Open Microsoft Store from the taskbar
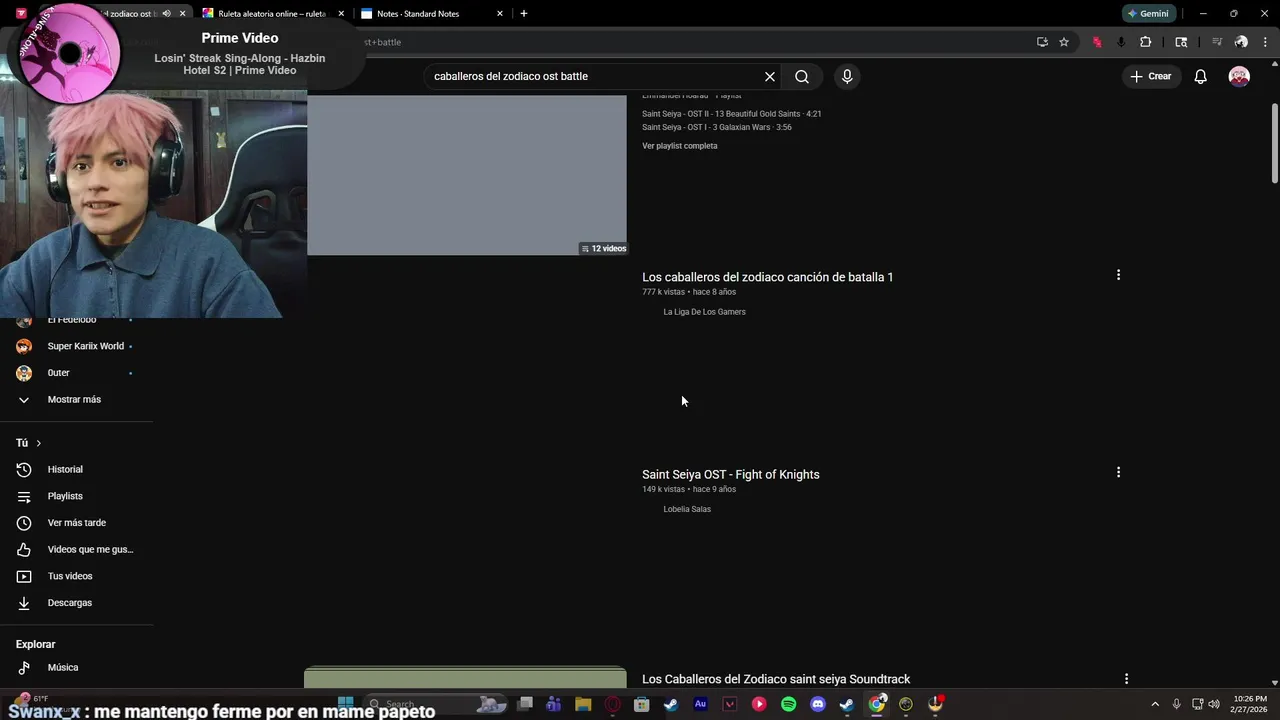Viewport: 1280px width, 720px height. (x=642, y=704)
